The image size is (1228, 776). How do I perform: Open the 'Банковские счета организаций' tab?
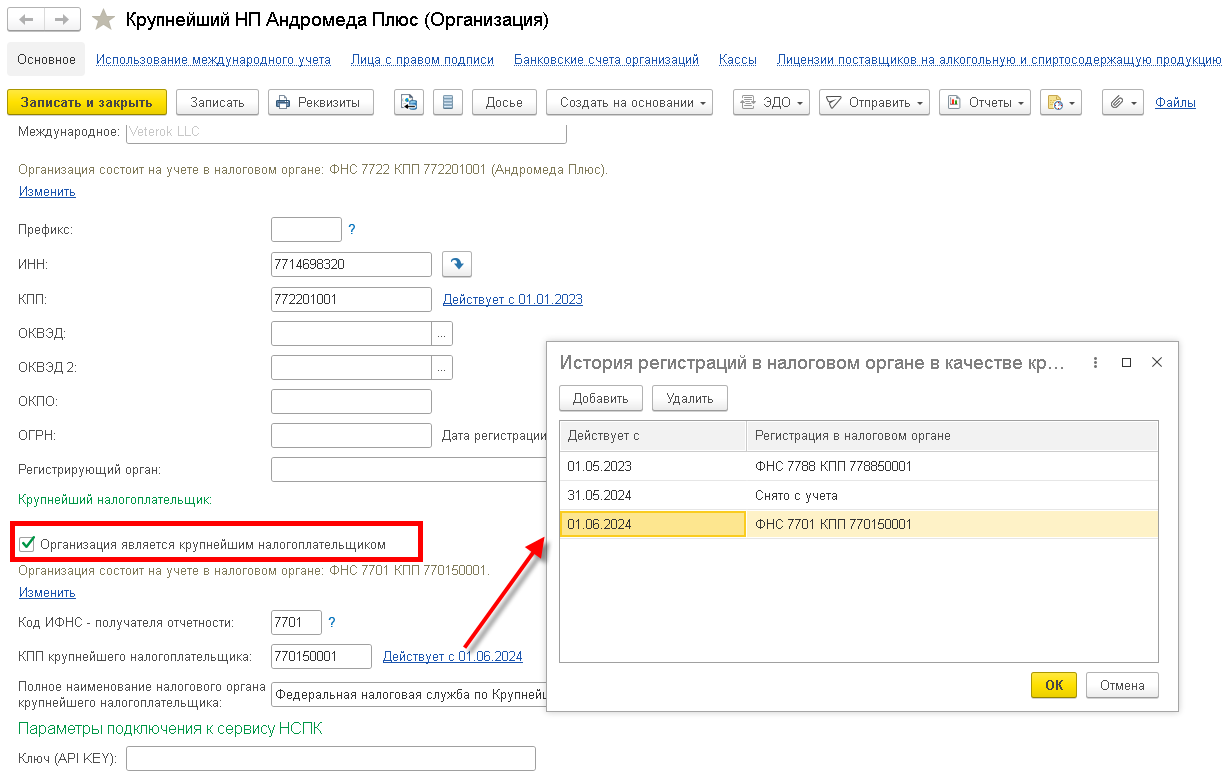(606, 60)
